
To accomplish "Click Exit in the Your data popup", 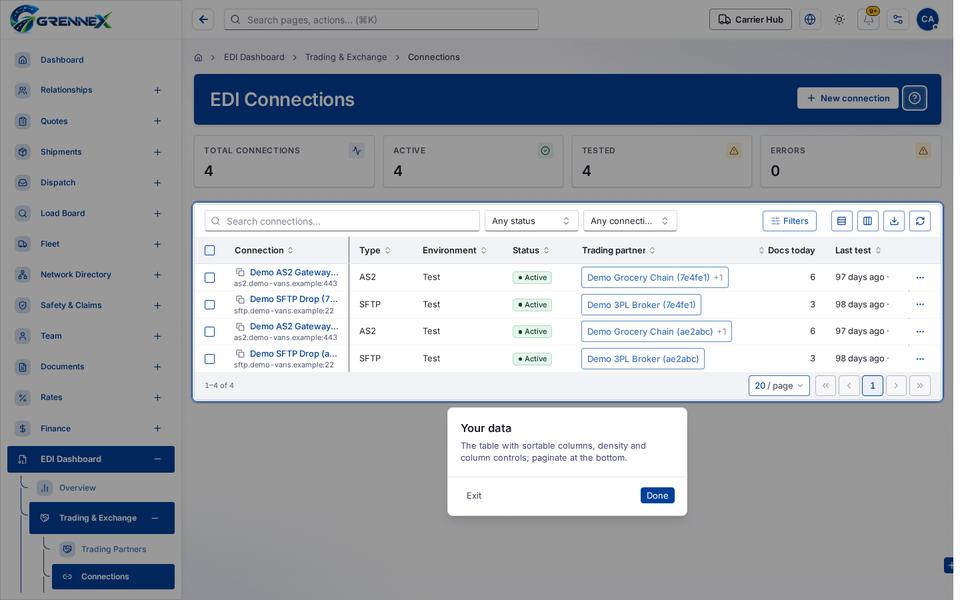I will pos(474,495).
